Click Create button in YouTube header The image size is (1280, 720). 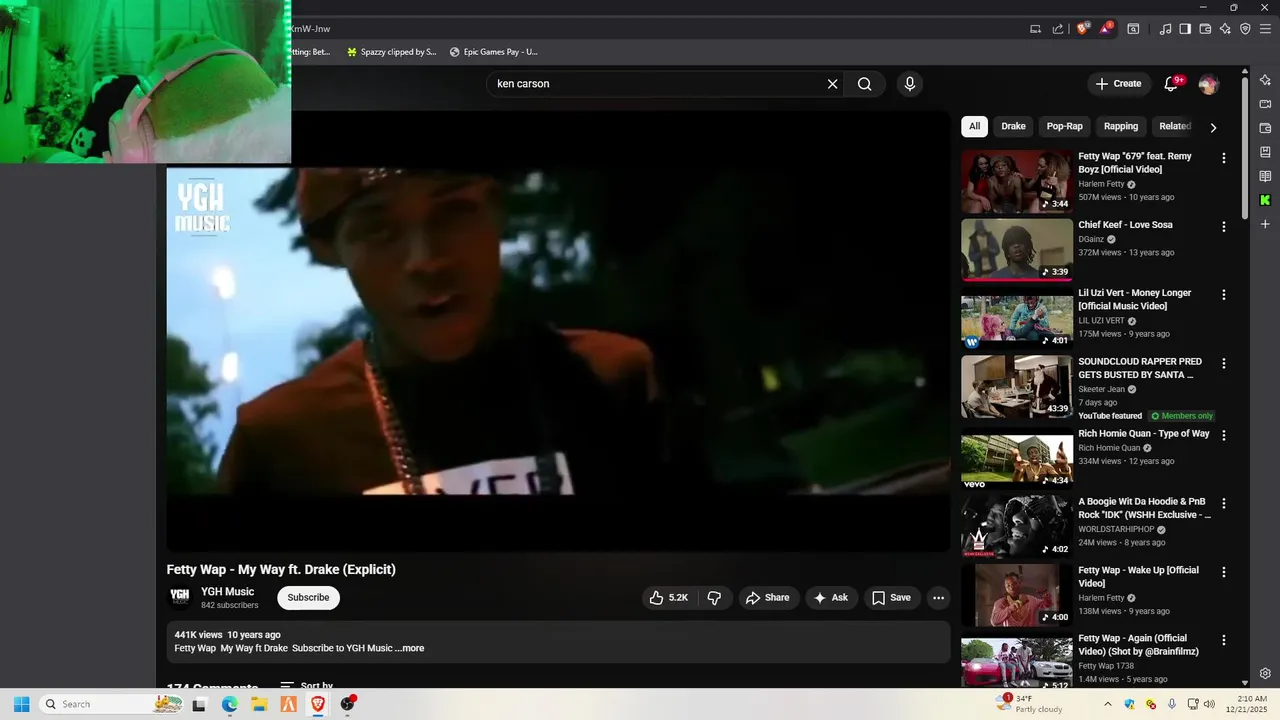tap(1118, 84)
